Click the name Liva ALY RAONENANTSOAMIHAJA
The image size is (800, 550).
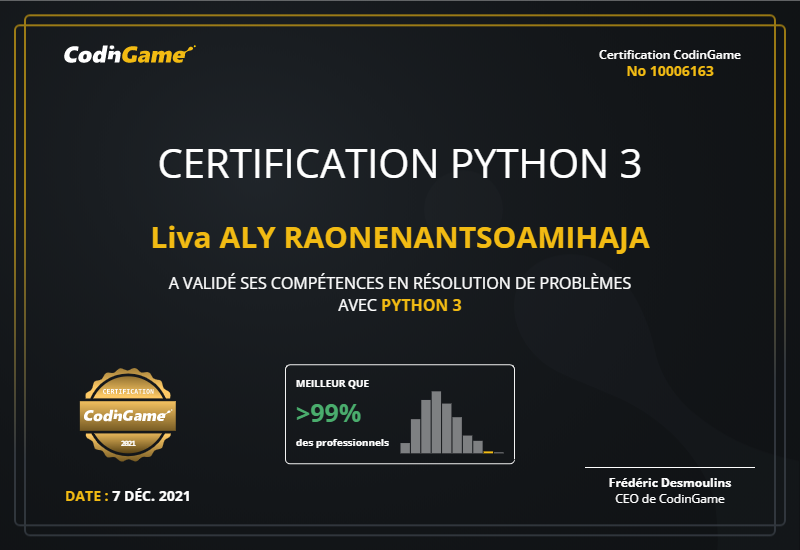coord(400,239)
